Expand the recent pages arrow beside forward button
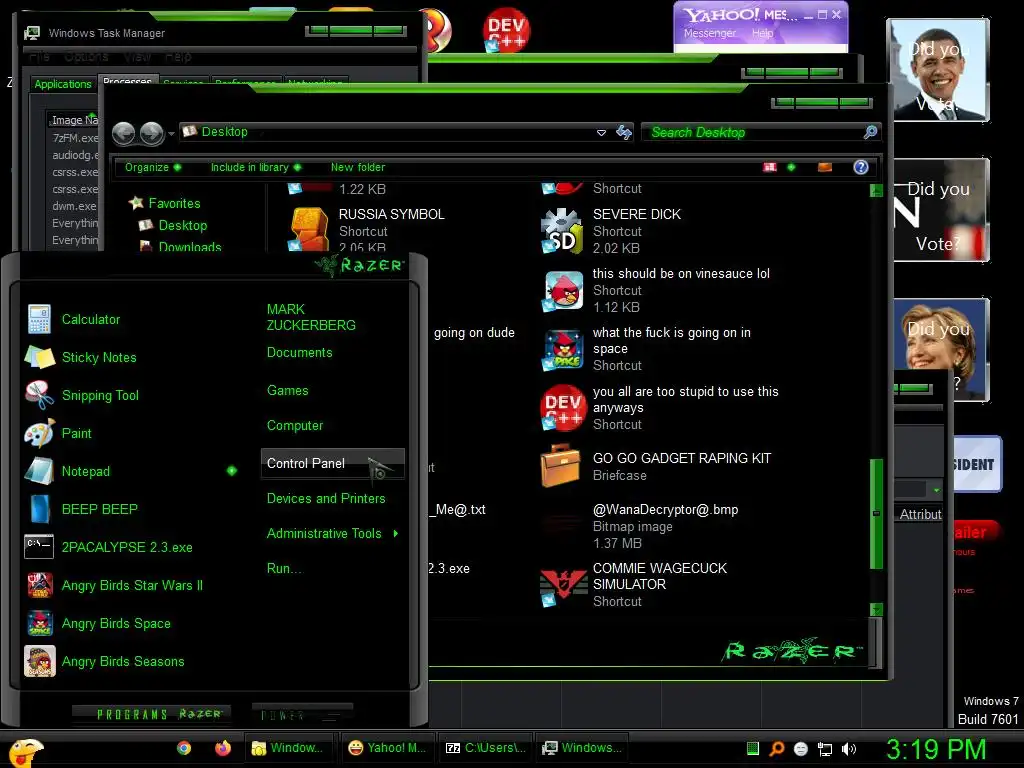The width and height of the screenshot is (1024, 768). 171,133
